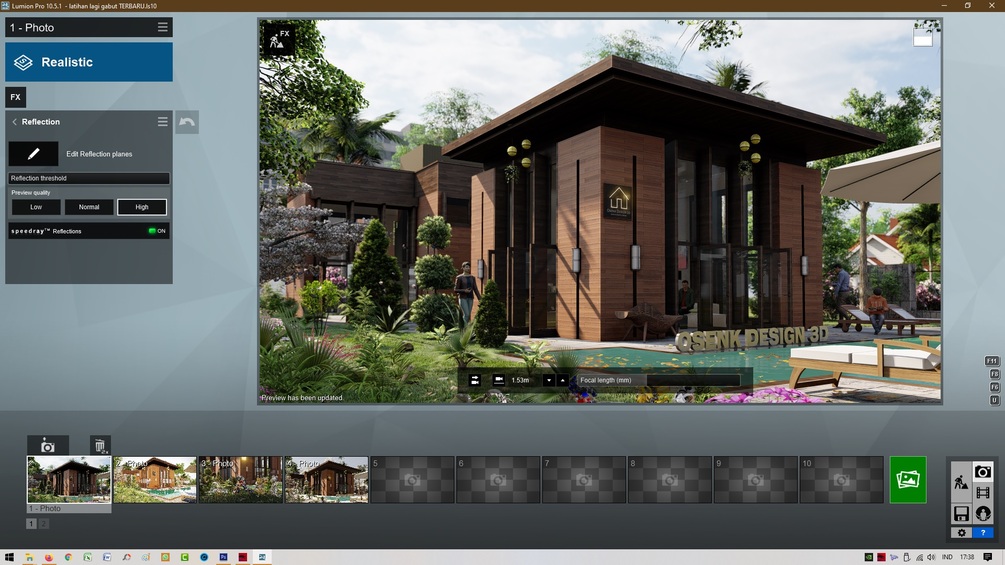Adjust the Focal length (mm) slider

click(x=658, y=380)
